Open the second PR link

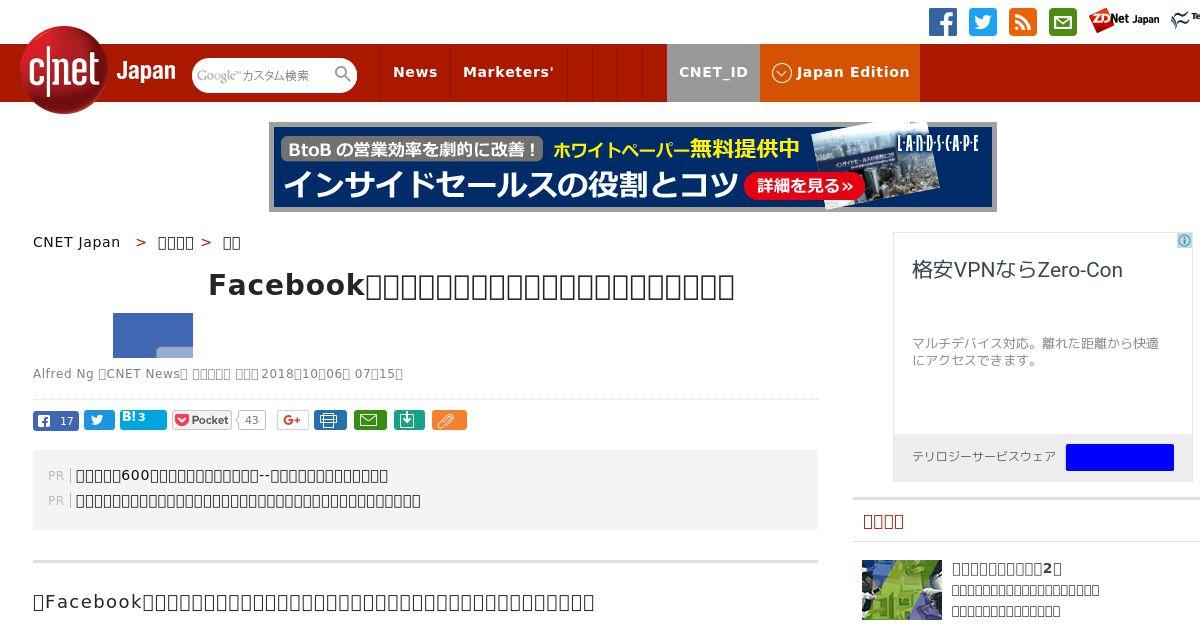pos(248,501)
